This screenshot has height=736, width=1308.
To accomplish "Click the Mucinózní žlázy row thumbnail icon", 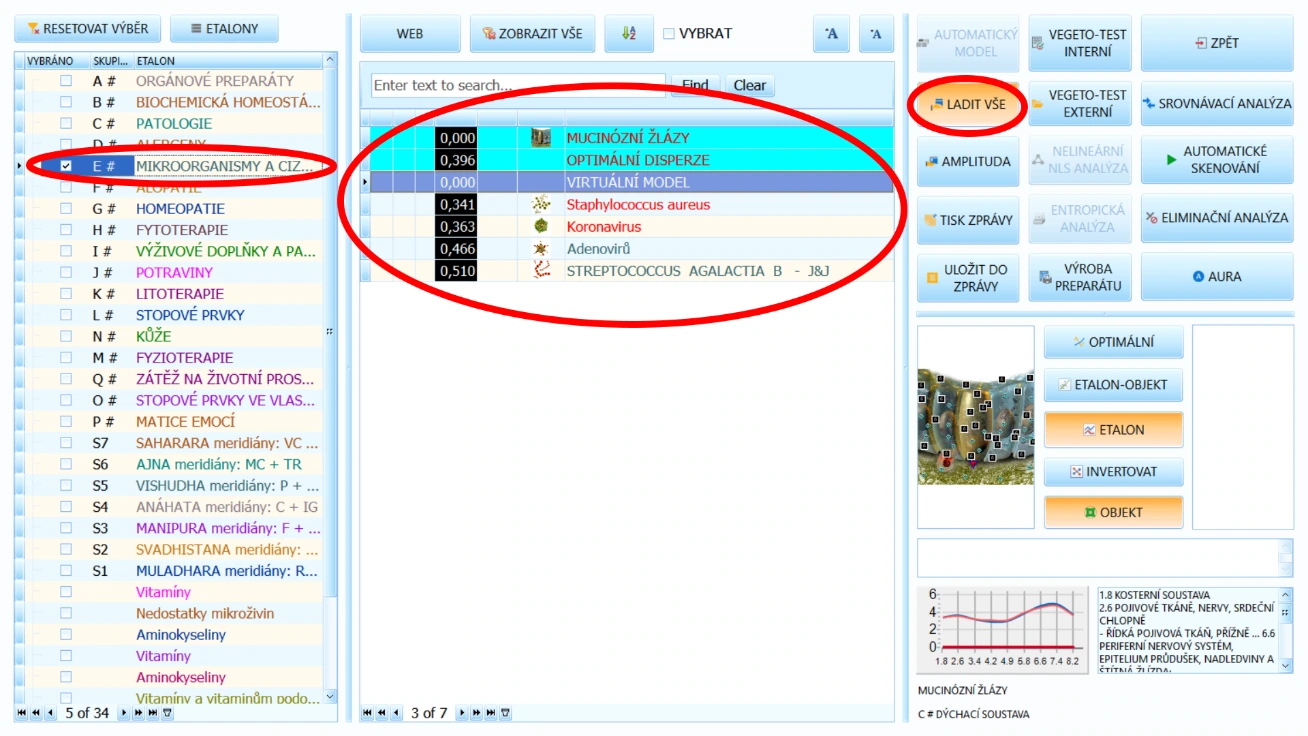I will point(541,138).
